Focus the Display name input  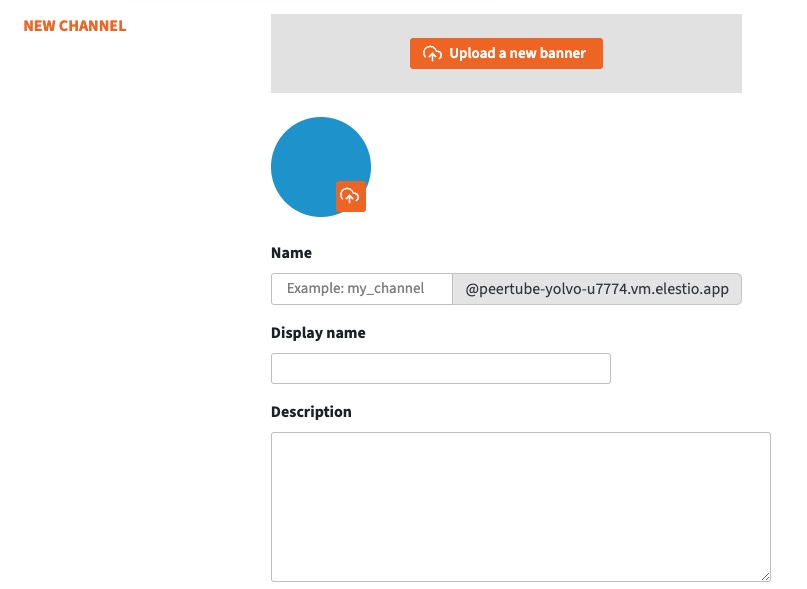coord(440,368)
